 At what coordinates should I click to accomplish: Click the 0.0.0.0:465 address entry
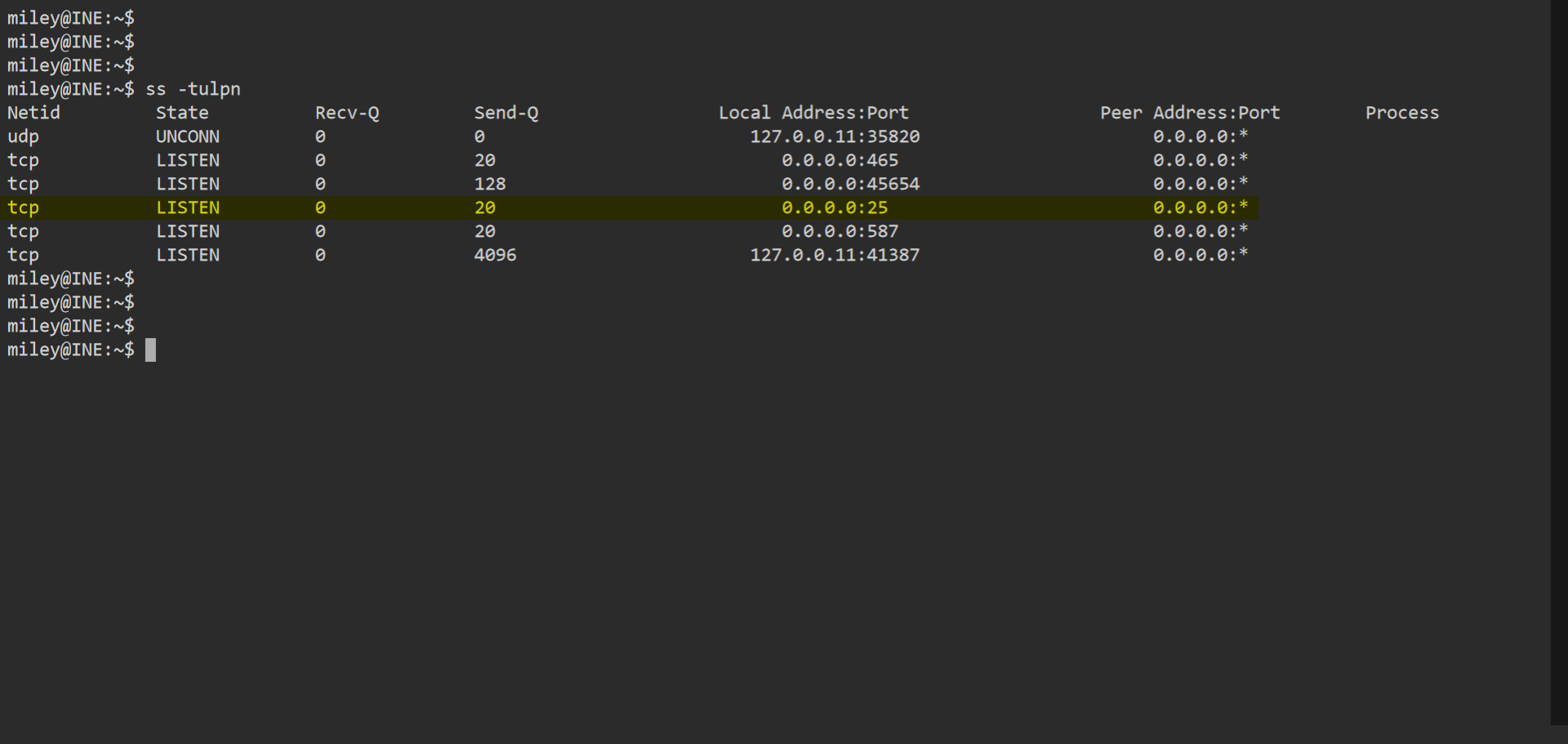[840, 160]
